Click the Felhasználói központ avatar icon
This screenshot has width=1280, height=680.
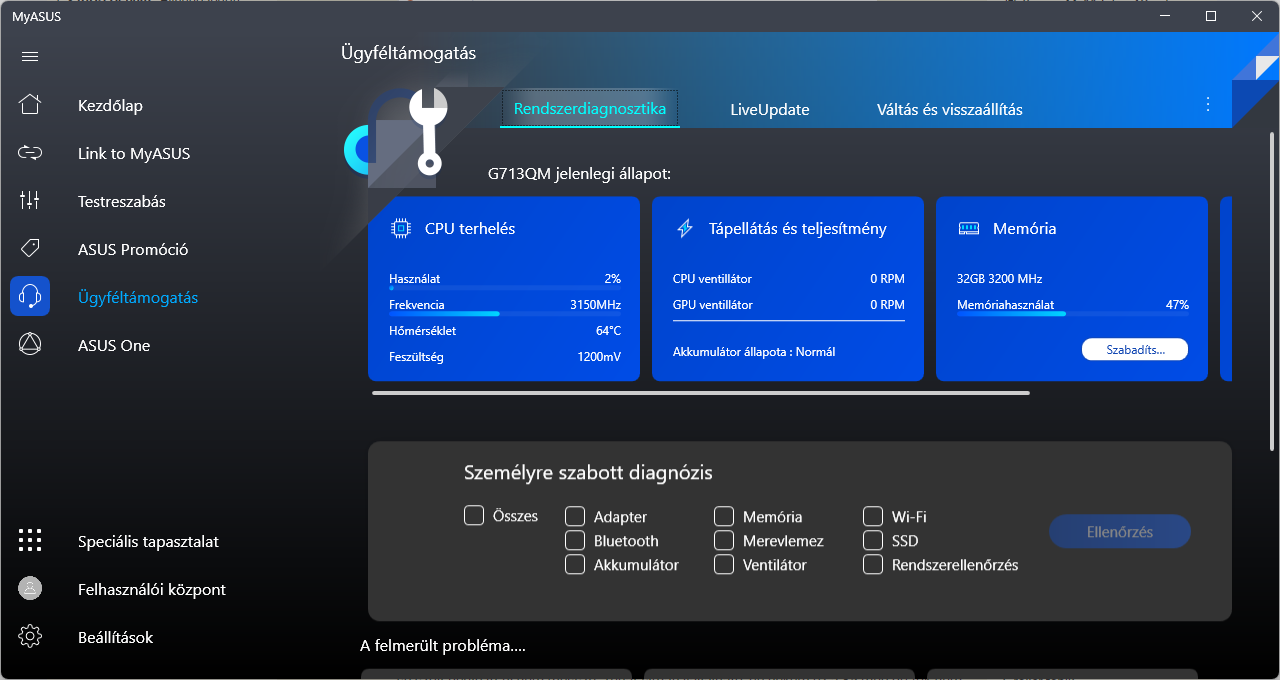pyautogui.click(x=30, y=589)
